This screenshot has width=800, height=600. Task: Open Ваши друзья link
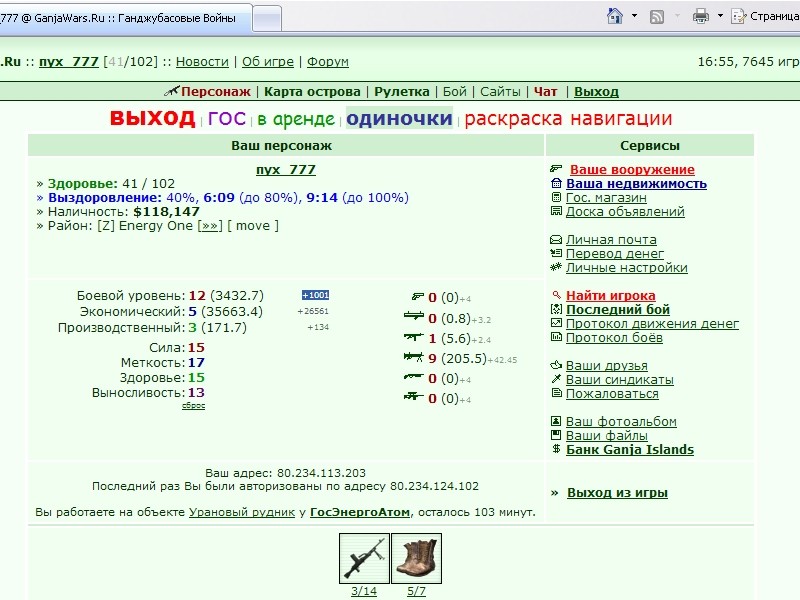[607, 366]
